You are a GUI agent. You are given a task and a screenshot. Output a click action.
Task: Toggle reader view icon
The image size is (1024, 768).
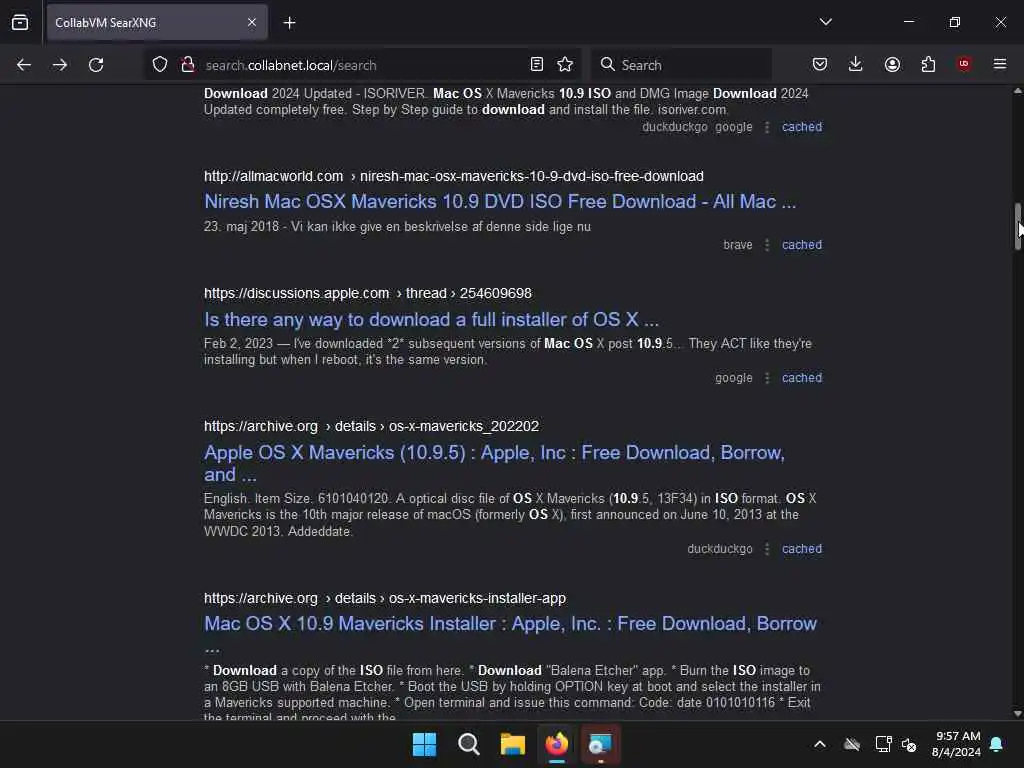pyautogui.click(x=537, y=64)
